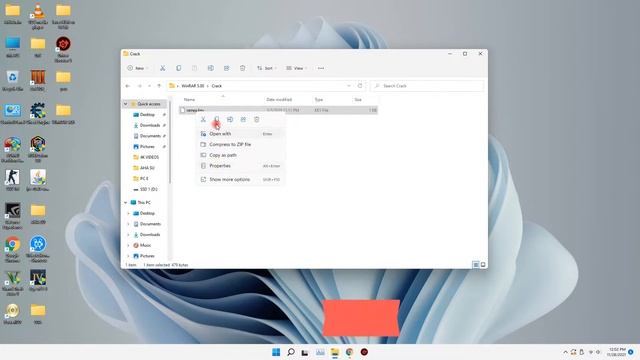Open File Explorer from the taskbar
The height and width of the screenshot is (360, 640).
[x=335, y=352]
